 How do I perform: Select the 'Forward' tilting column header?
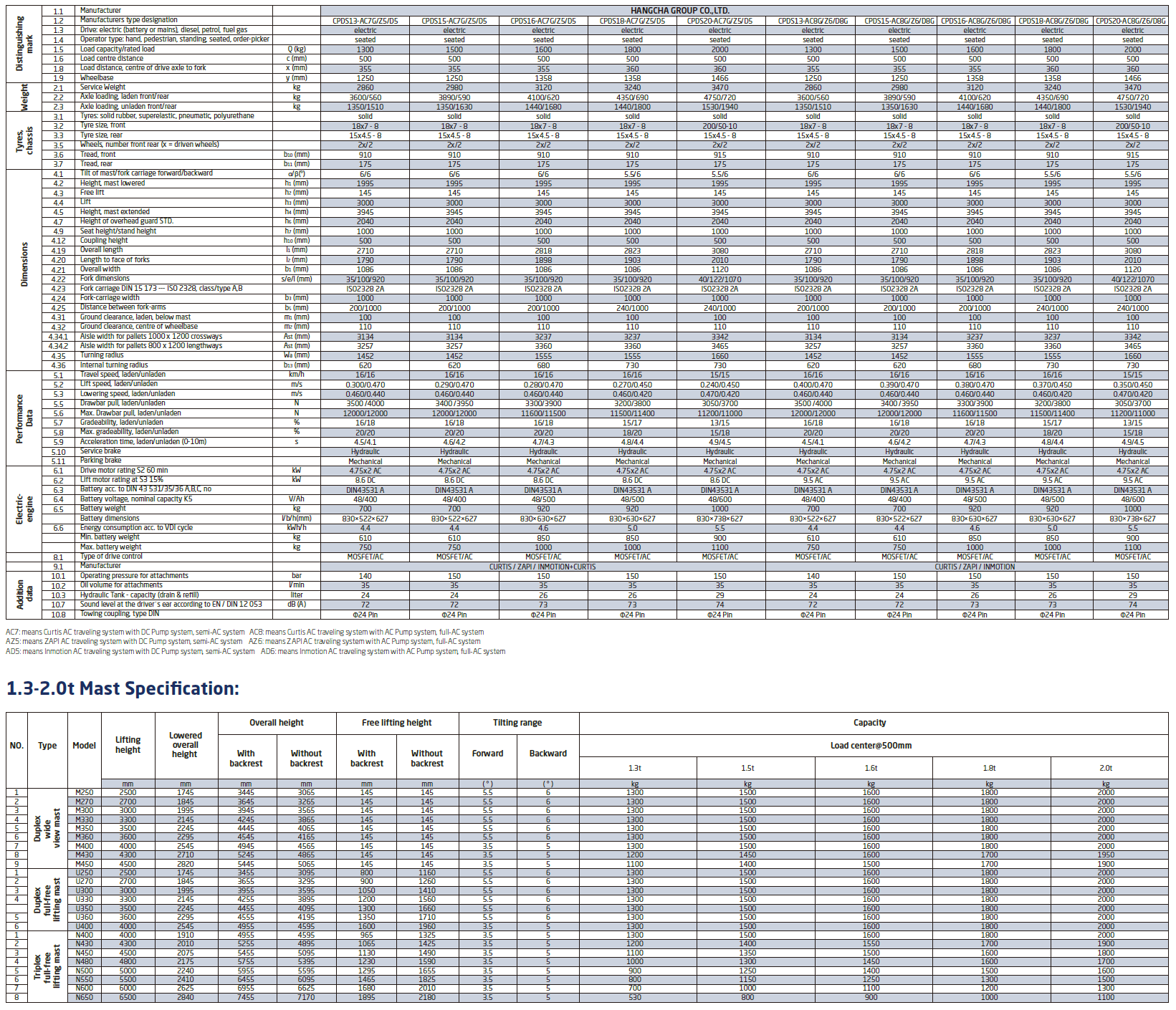[488, 754]
